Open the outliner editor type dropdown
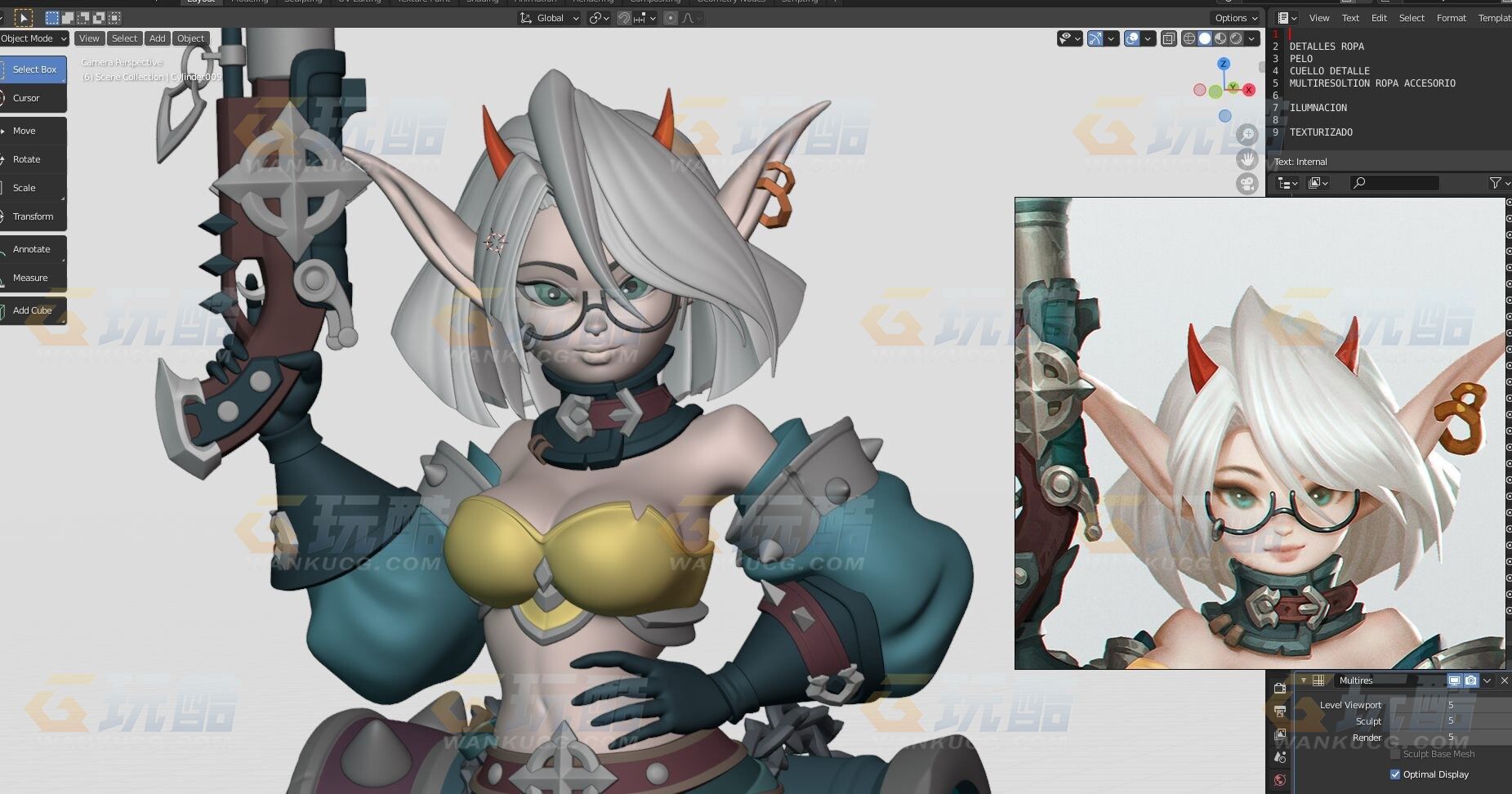This screenshot has height=794, width=1512. point(1287,183)
